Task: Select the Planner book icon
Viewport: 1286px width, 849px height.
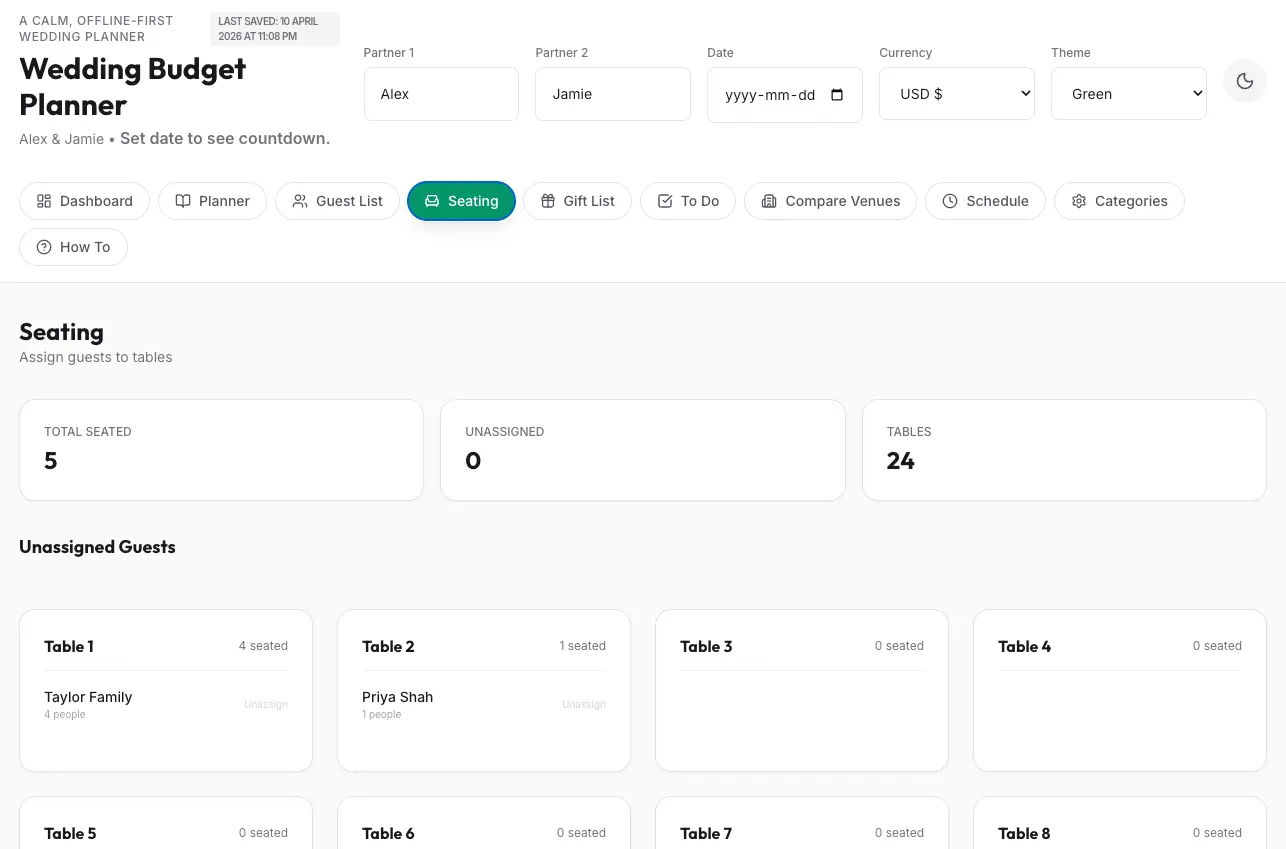Action: [x=183, y=201]
